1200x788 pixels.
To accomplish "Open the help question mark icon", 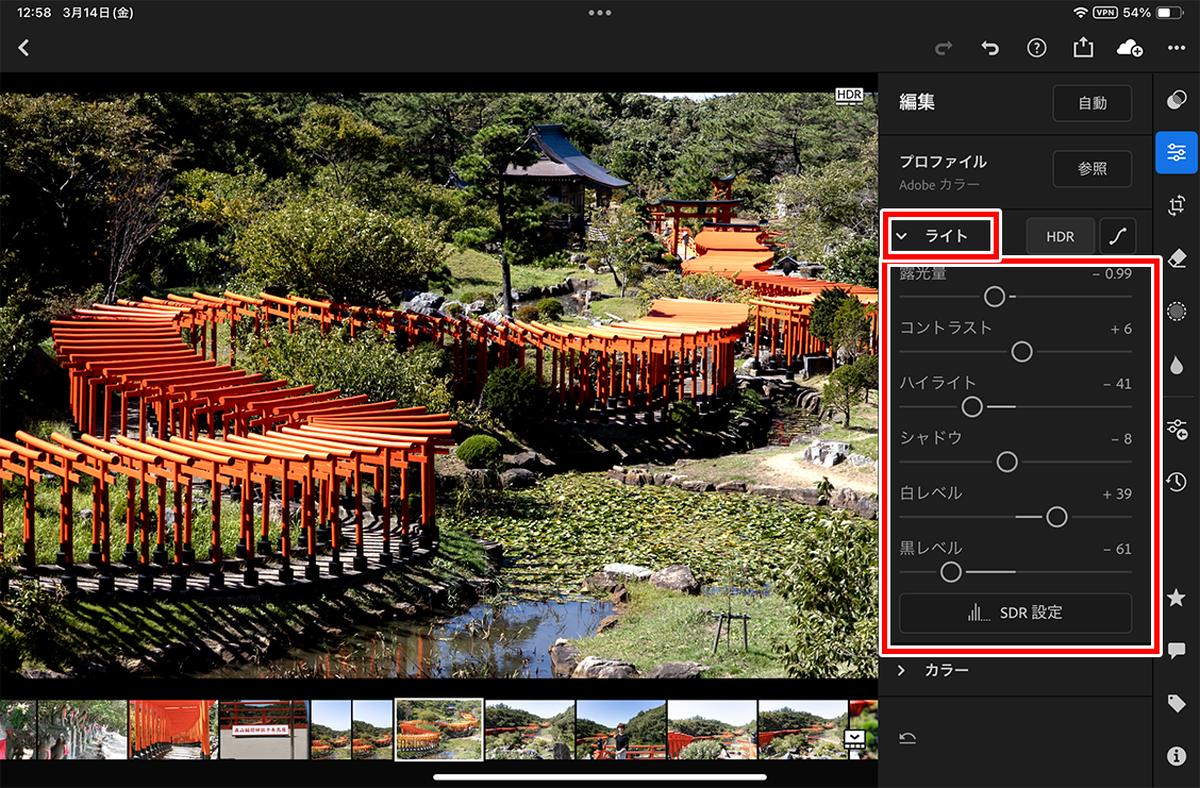I will (x=1037, y=48).
